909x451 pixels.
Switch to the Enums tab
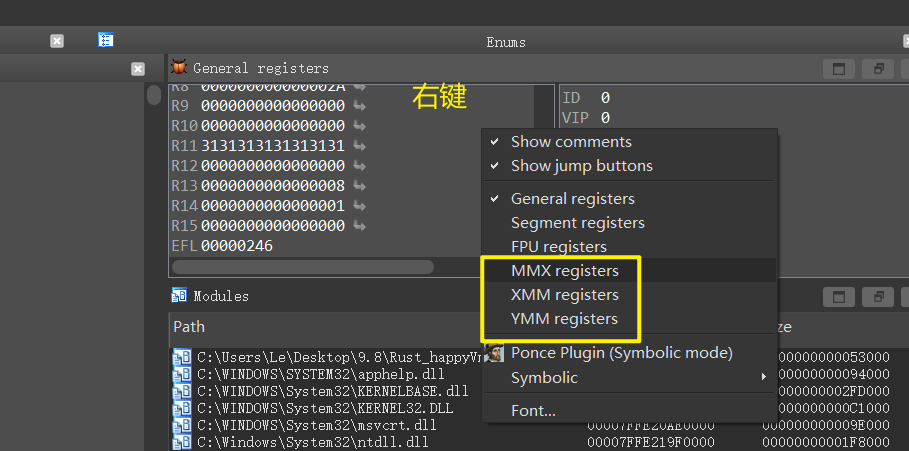(506, 42)
